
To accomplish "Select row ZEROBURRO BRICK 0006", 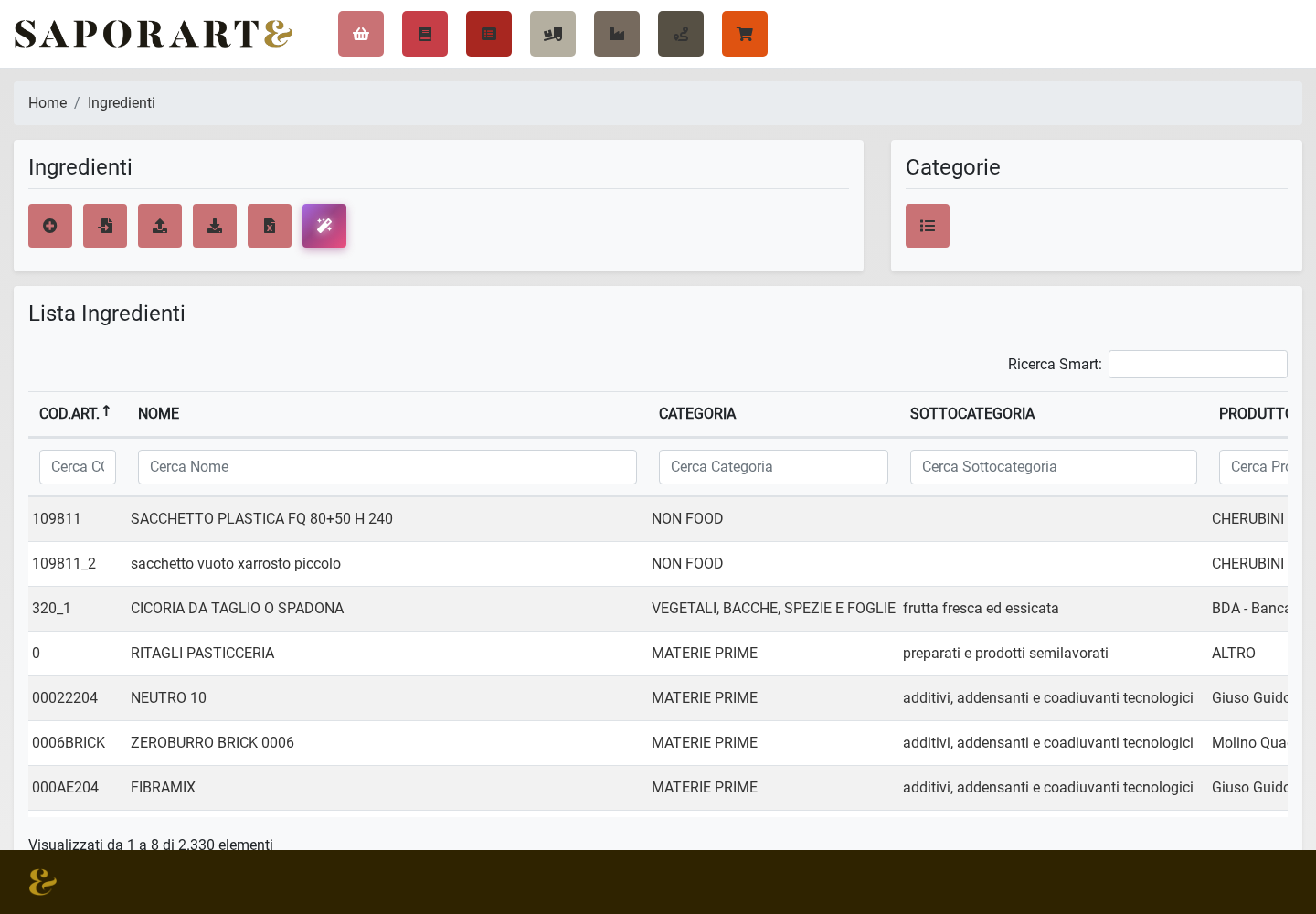I will (x=658, y=743).
